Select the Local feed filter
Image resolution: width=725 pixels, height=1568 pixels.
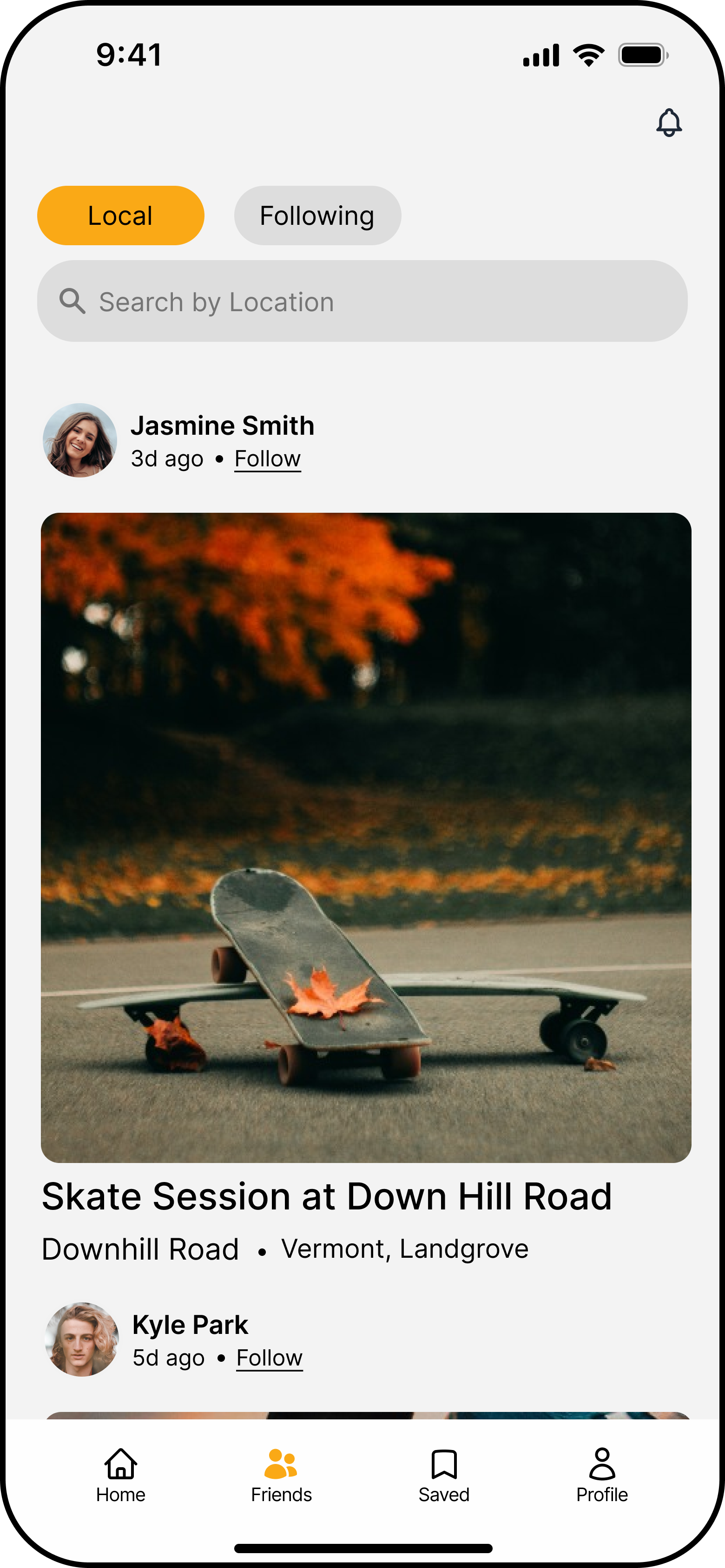coord(121,216)
